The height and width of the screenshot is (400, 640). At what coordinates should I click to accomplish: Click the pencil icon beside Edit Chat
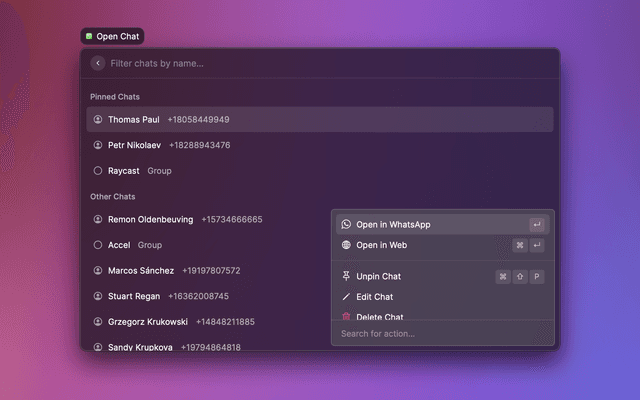click(346, 297)
